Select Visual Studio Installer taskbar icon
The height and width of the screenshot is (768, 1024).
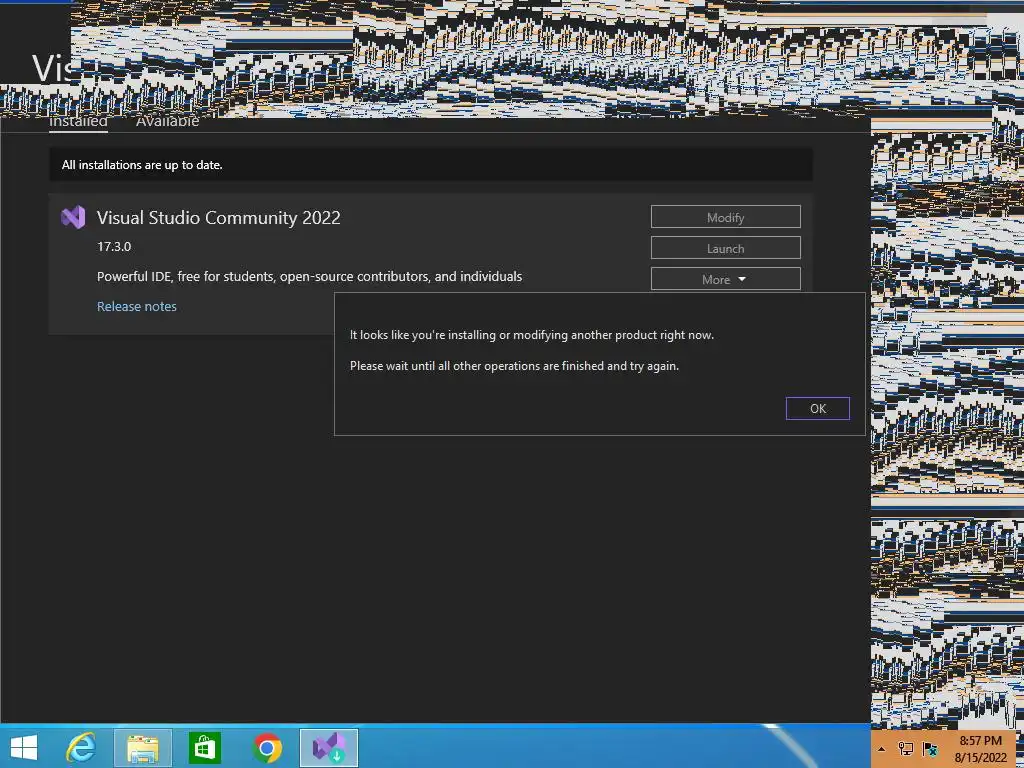(x=328, y=748)
